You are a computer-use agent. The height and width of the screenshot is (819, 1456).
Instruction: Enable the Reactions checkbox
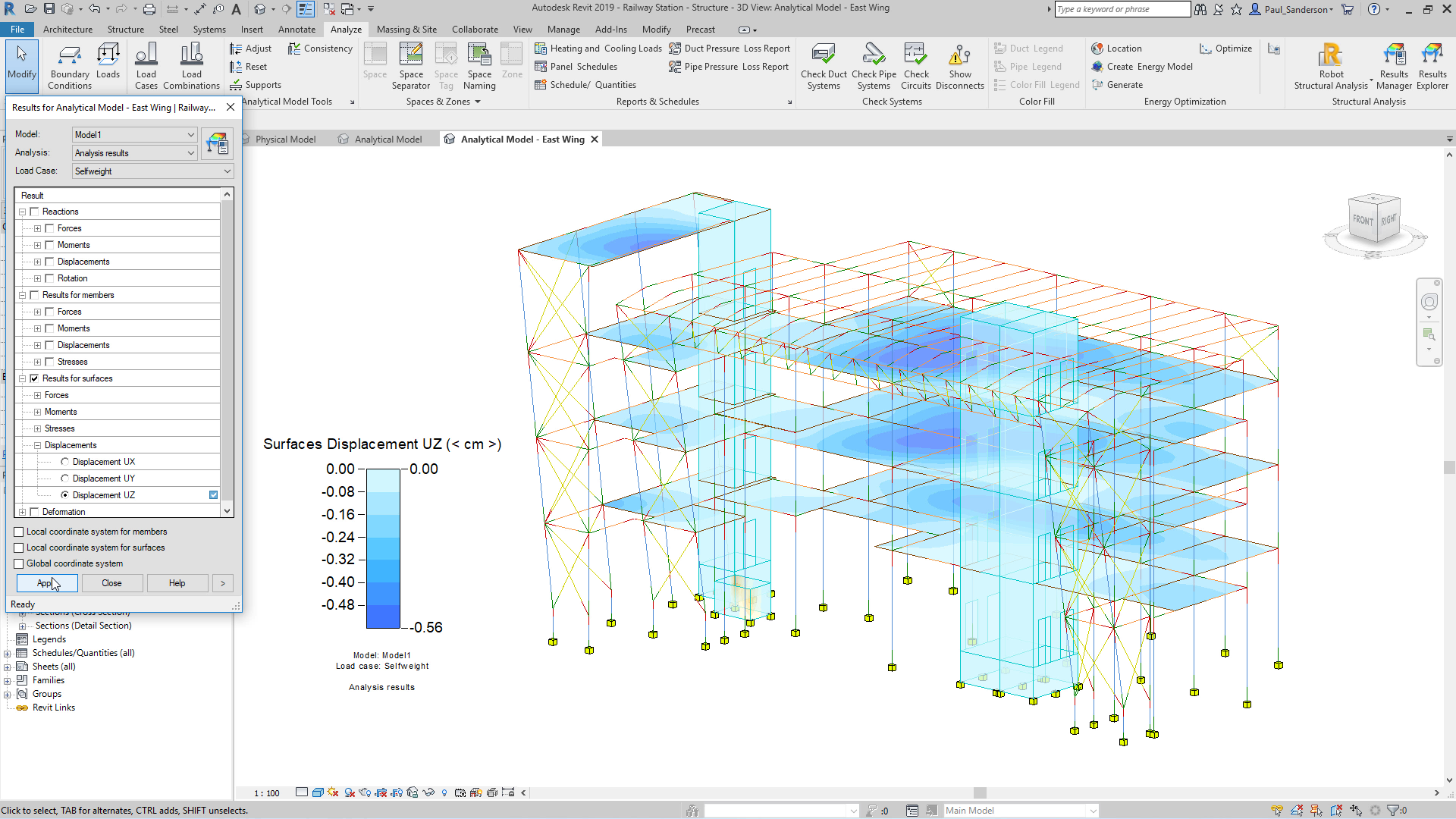pyautogui.click(x=34, y=212)
